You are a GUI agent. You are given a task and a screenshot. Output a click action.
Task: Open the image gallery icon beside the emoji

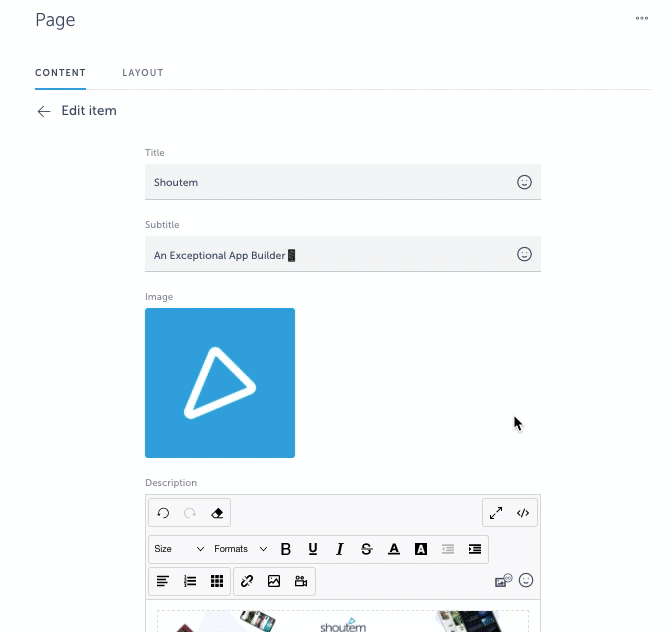[x=503, y=581]
